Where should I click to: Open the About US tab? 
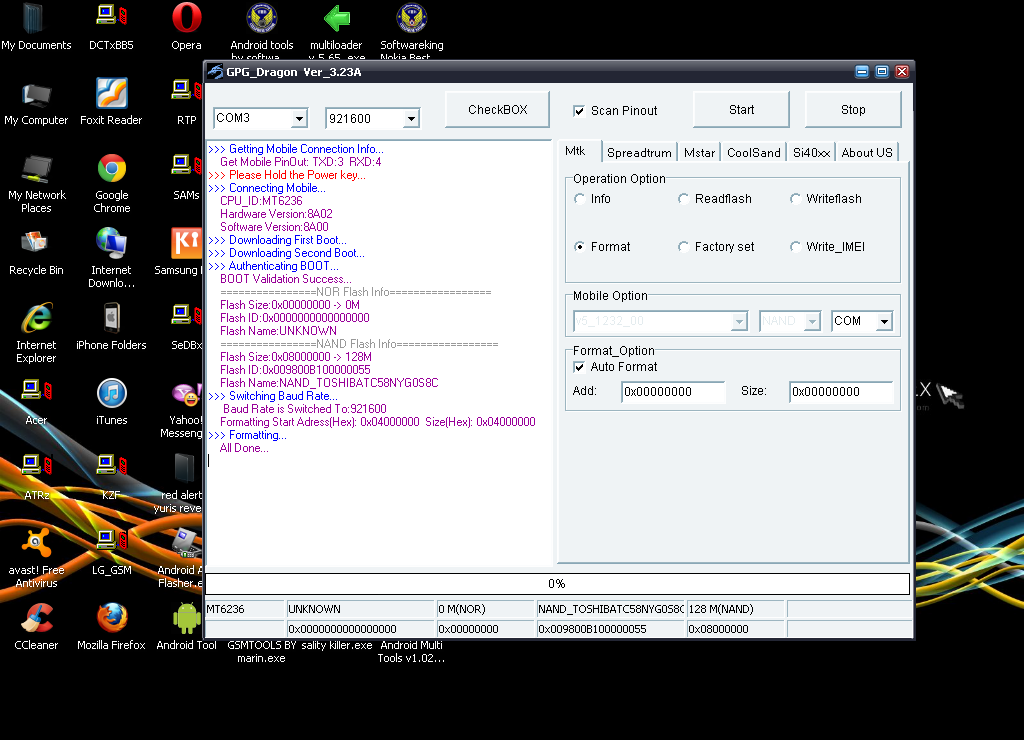pos(866,153)
